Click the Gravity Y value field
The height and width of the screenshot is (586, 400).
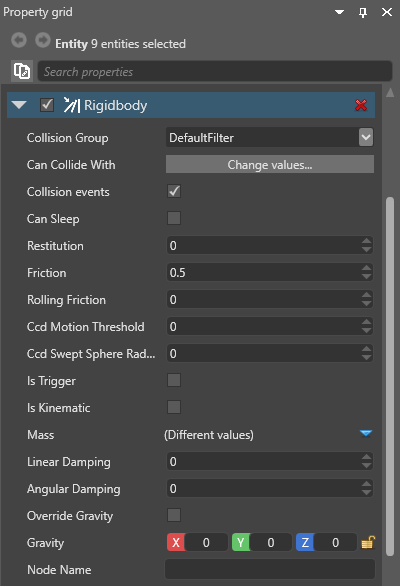(271, 542)
